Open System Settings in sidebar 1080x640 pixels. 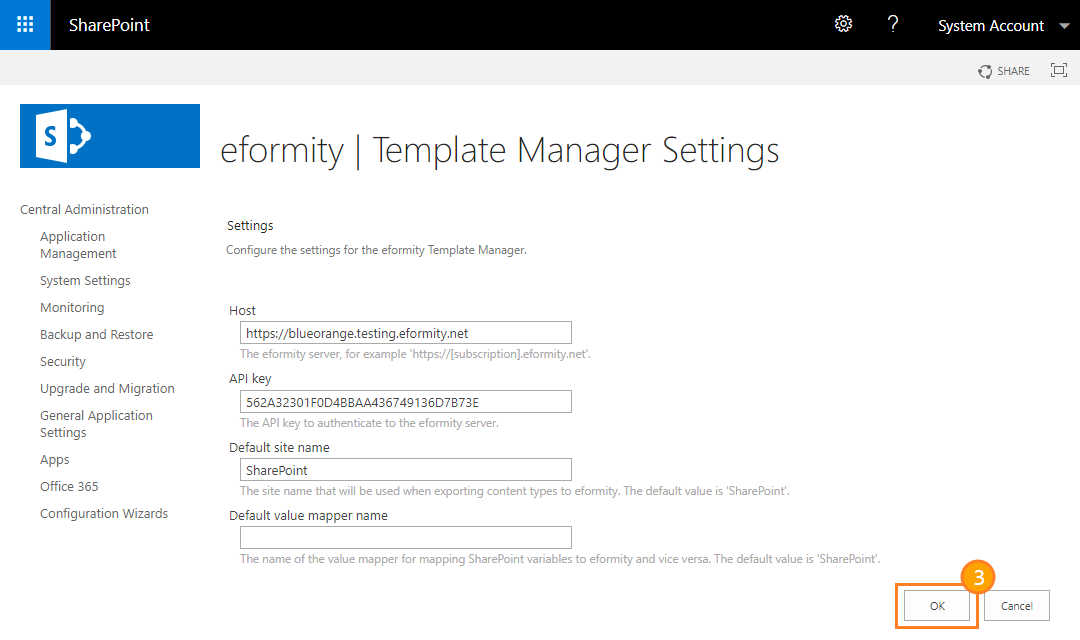(x=85, y=280)
